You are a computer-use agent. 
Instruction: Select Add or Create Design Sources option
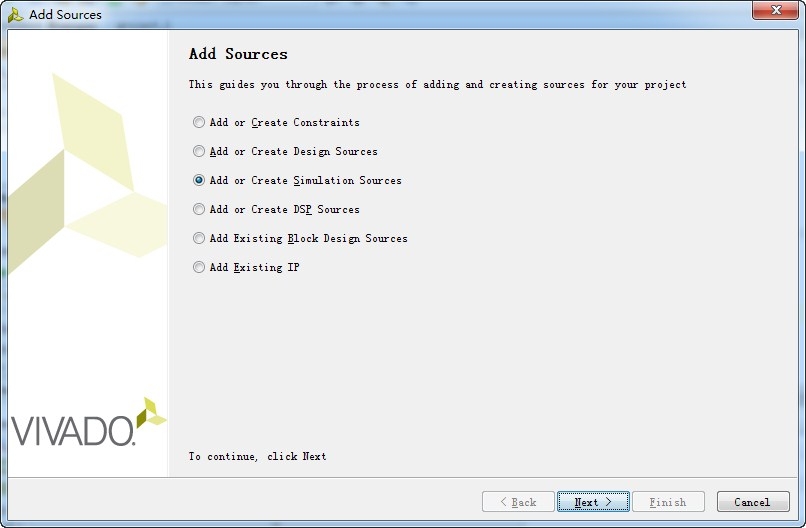[198, 151]
